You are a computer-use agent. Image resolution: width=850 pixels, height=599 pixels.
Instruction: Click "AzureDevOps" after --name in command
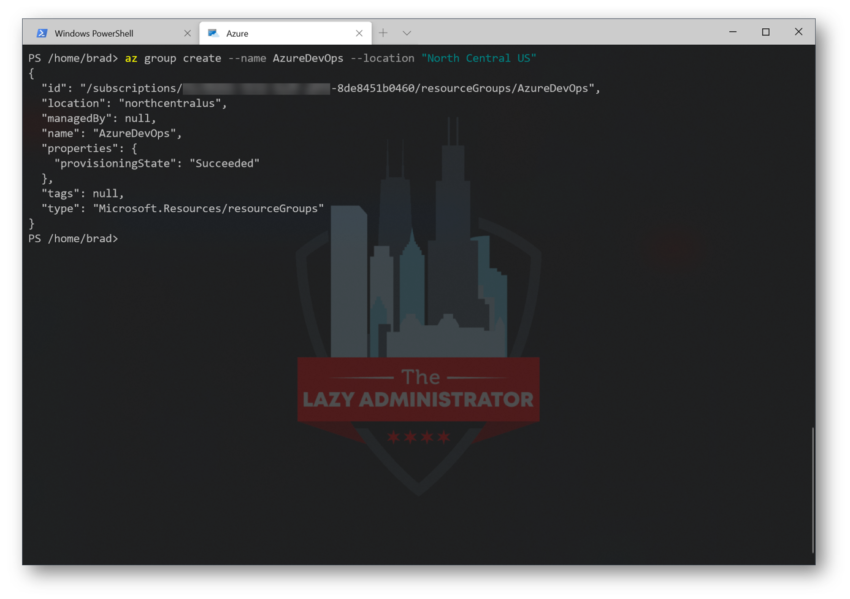coord(308,58)
